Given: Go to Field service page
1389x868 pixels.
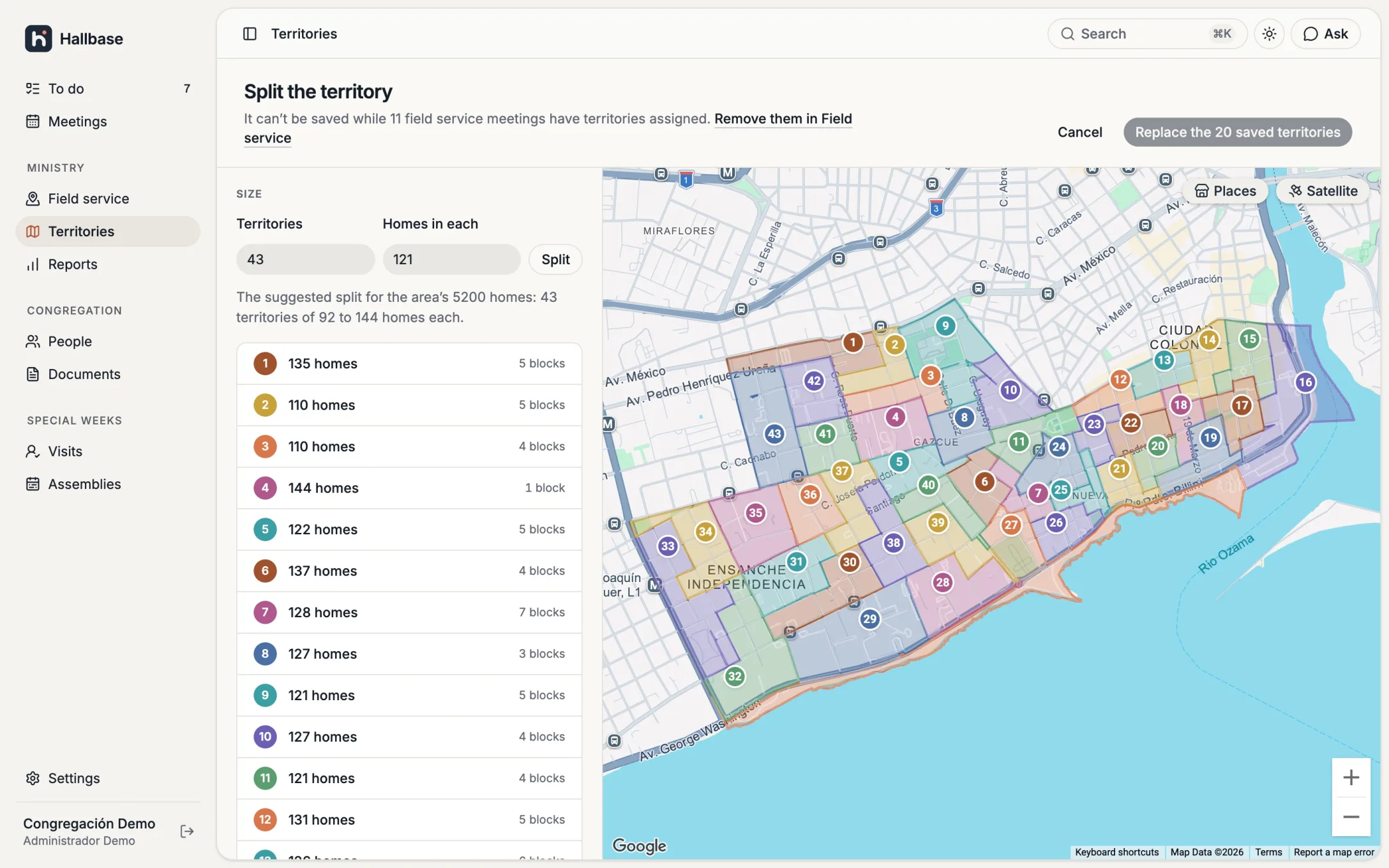Looking at the screenshot, I should point(107,198).
